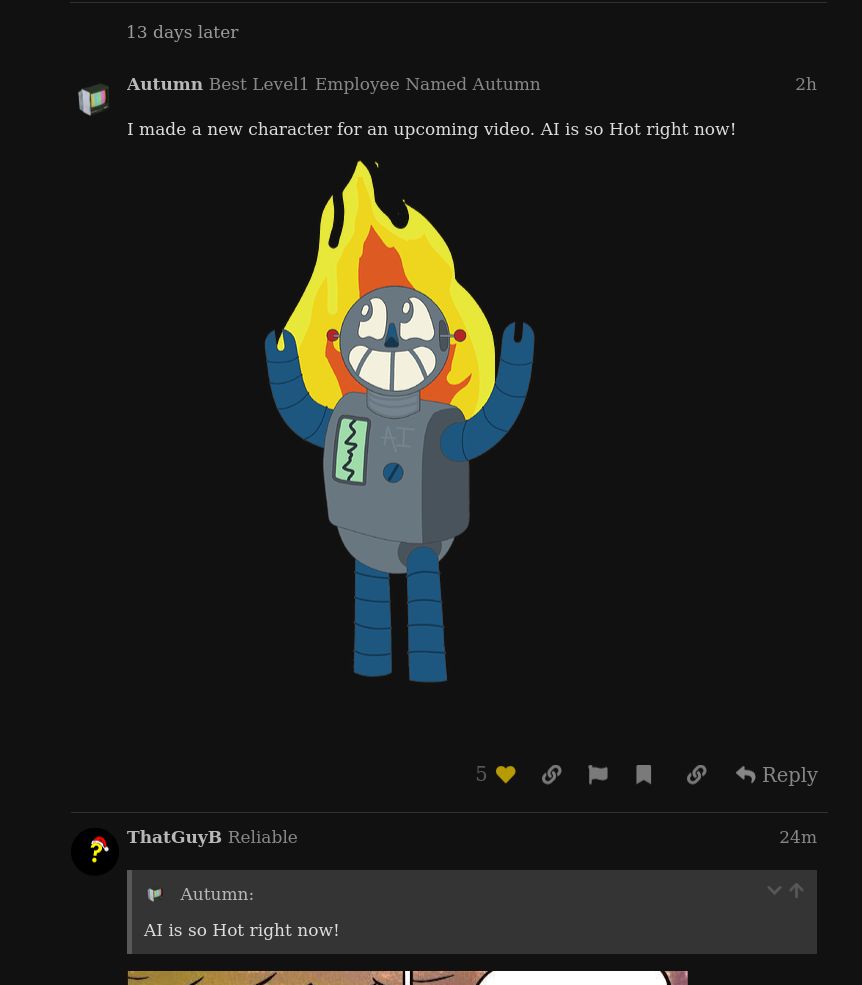Click the first chain link icon beside the heart
Screen dimensions: 862x985
(x=551, y=775)
